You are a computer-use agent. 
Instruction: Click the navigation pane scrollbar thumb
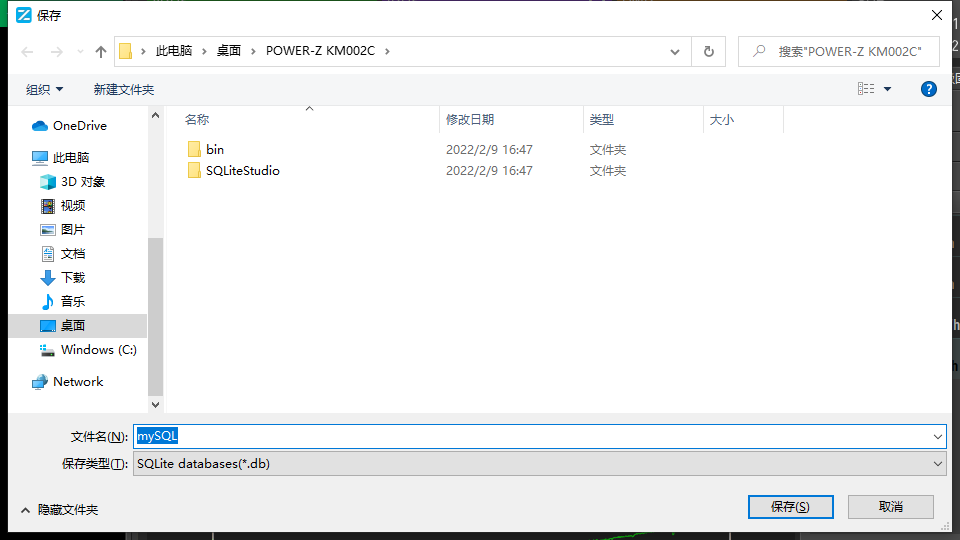(x=156, y=317)
